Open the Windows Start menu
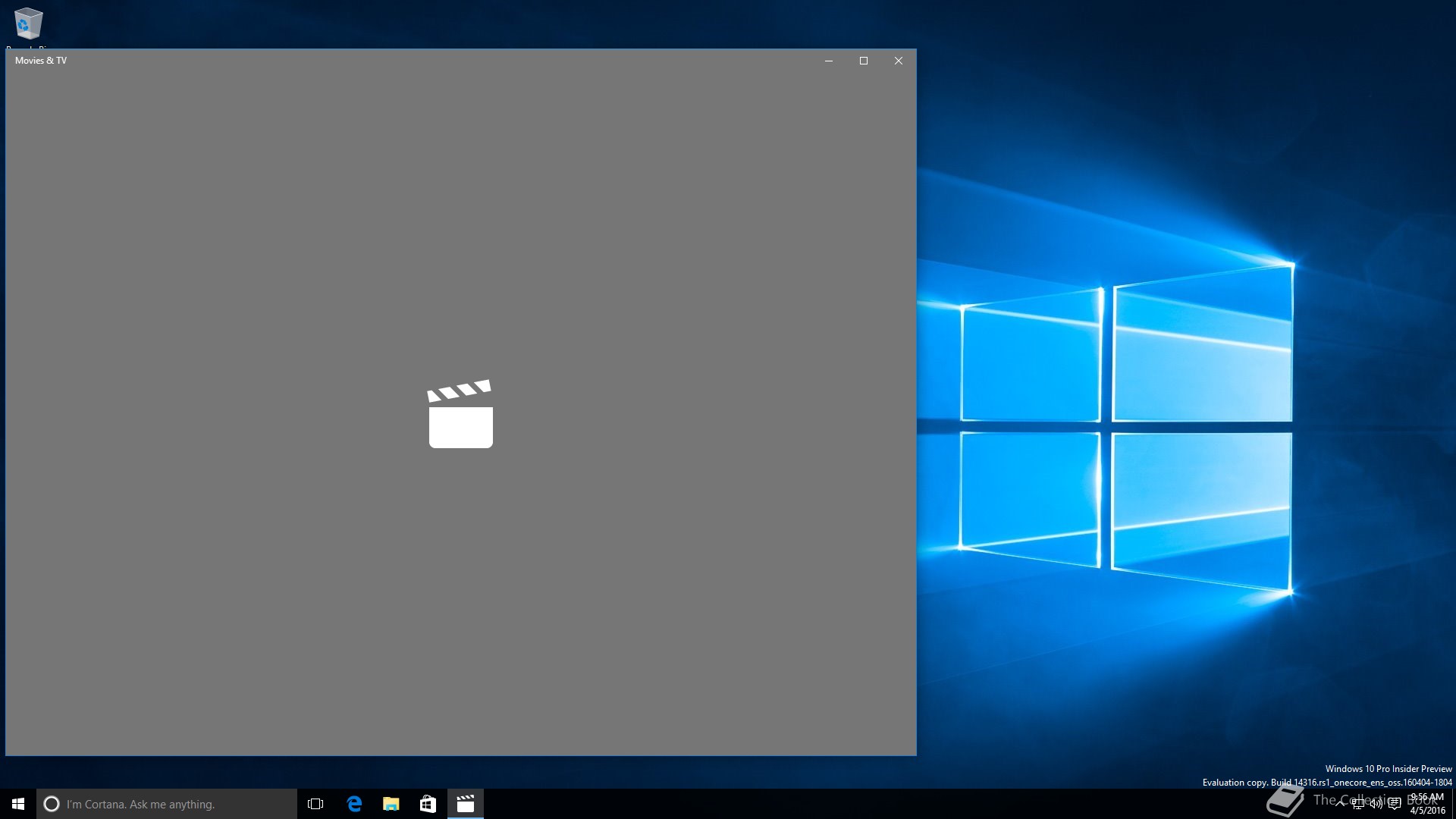Image resolution: width=1456 pixels, height=819 pixels. coord(18,804)
